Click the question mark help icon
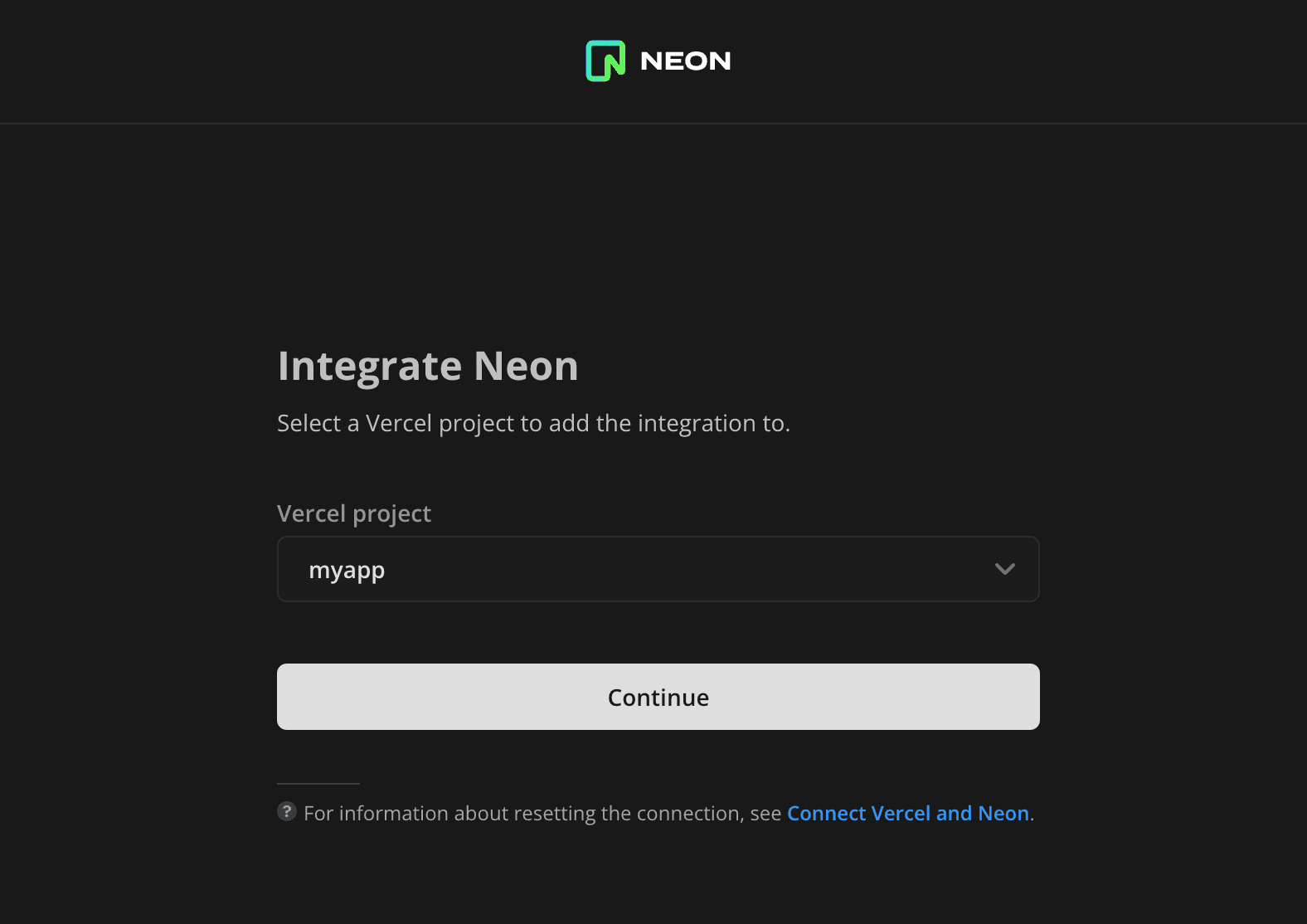1307x924 pixels. pos(287,811)
